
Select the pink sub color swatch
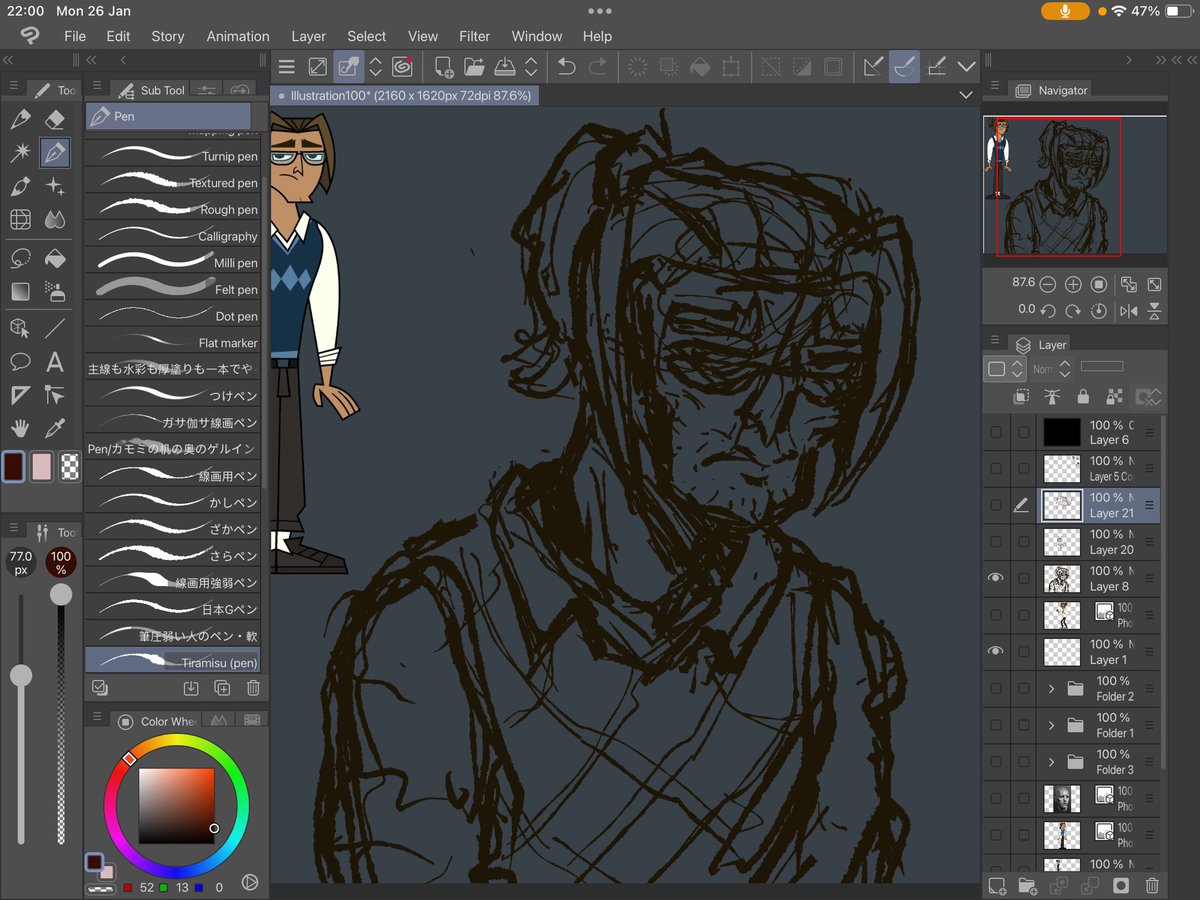click(x=41, y=466)
